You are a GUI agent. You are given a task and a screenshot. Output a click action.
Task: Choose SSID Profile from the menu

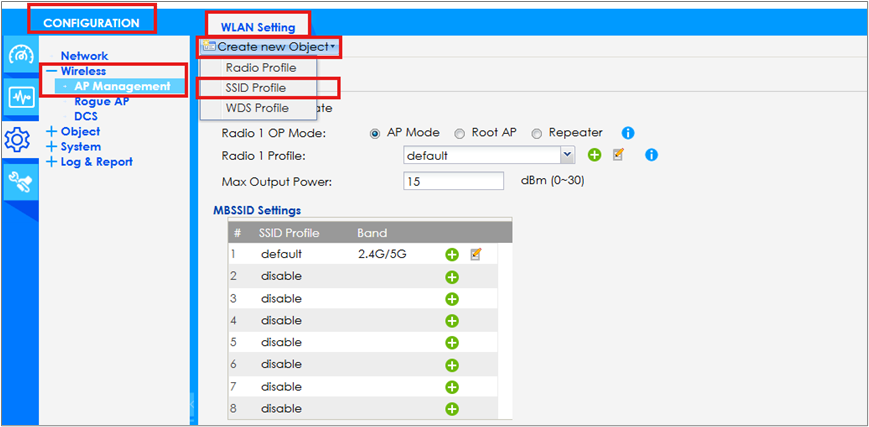(256, 88)
